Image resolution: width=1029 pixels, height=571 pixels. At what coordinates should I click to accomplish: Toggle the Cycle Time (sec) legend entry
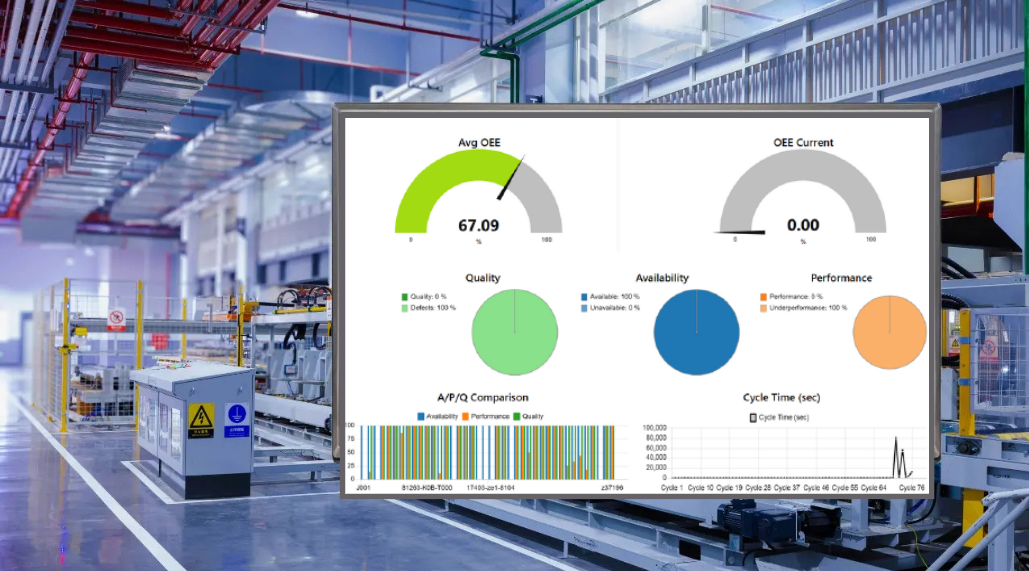pos(779,417)
